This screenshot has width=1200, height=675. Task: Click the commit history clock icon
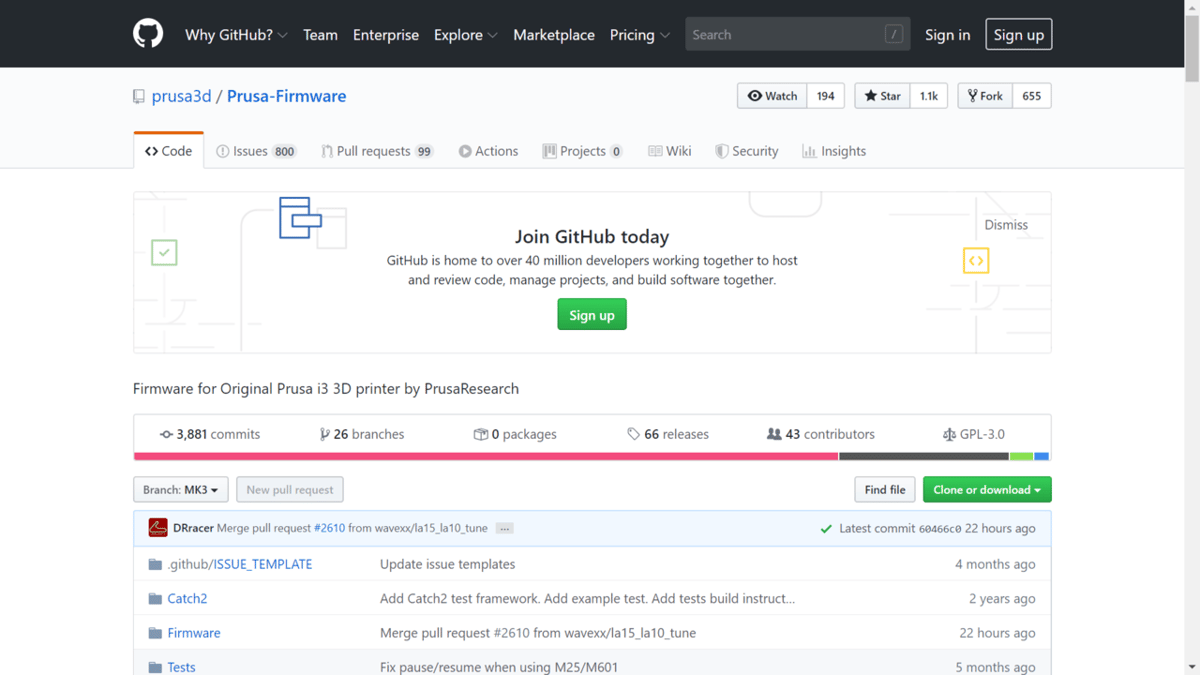point(166,434)
